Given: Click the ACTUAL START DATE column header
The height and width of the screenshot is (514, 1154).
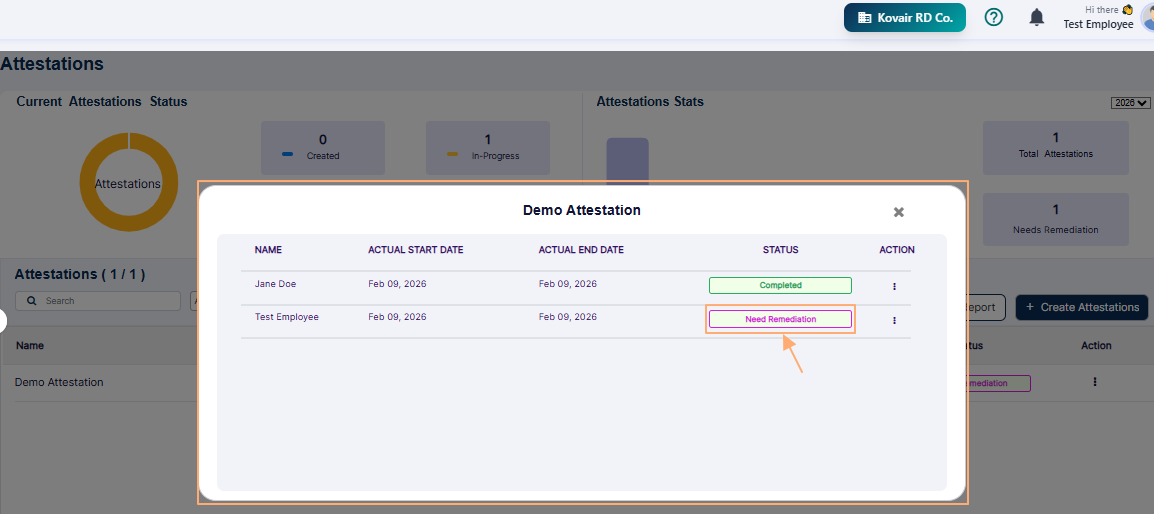Looking at the screenshot, I should [x=416, y=250].
